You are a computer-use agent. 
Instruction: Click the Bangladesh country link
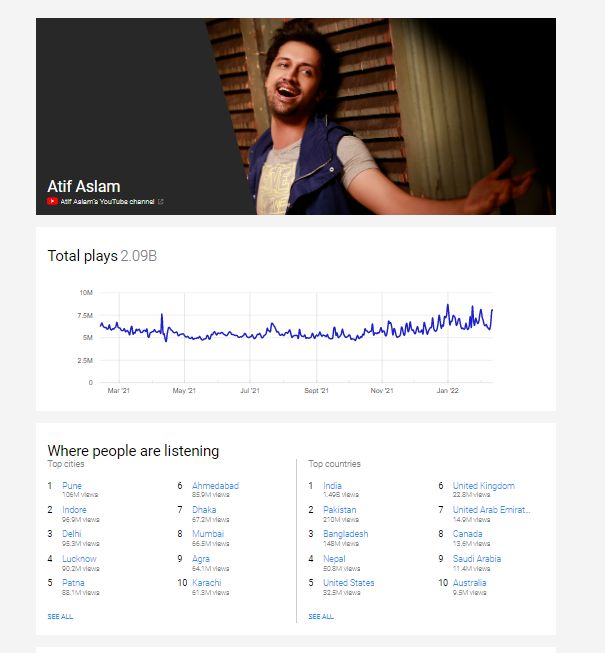(346, 534)
